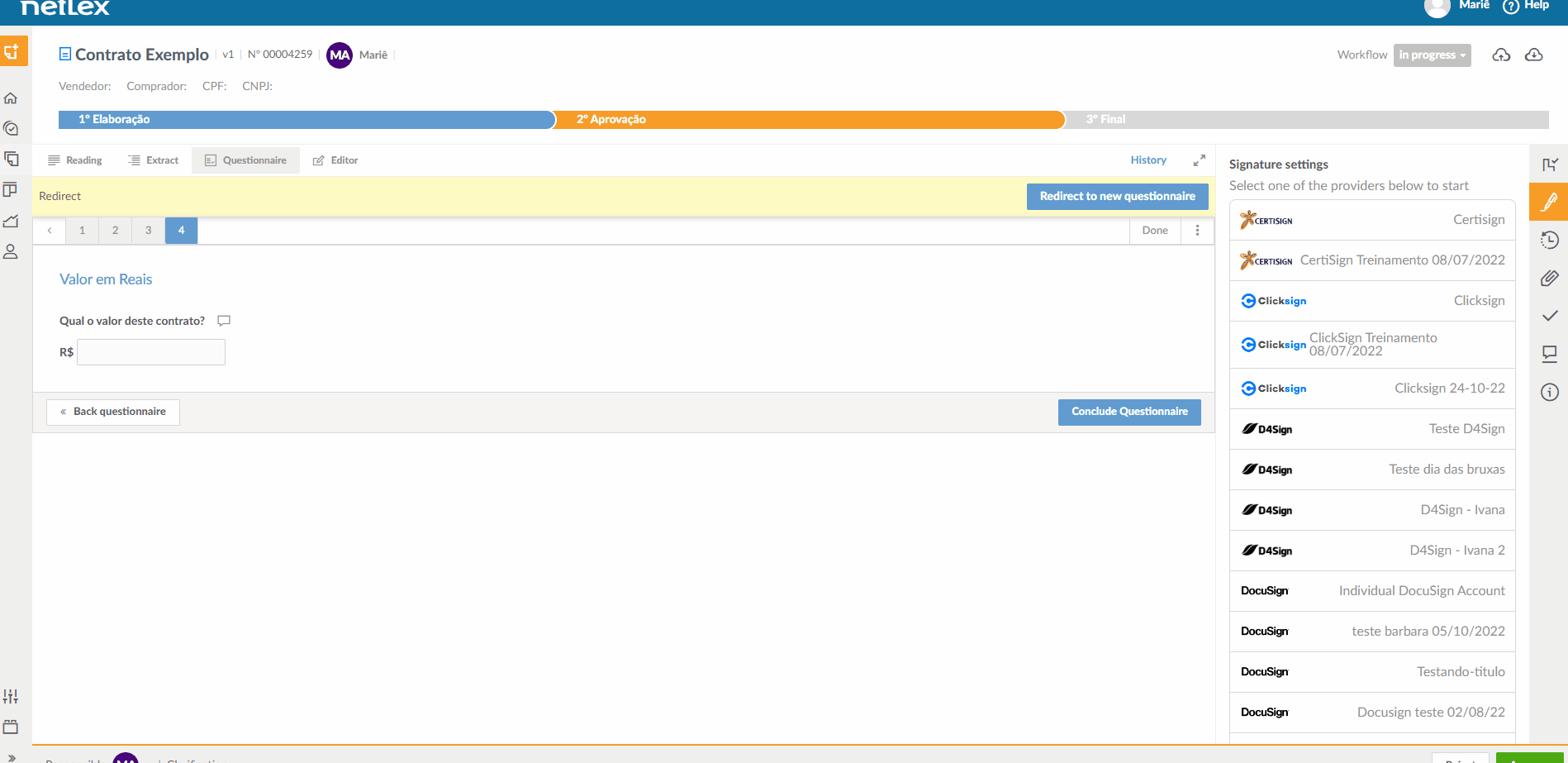Go to questionnaire page 1
The image size is (1568, 763).
click(x=82, y=231)
